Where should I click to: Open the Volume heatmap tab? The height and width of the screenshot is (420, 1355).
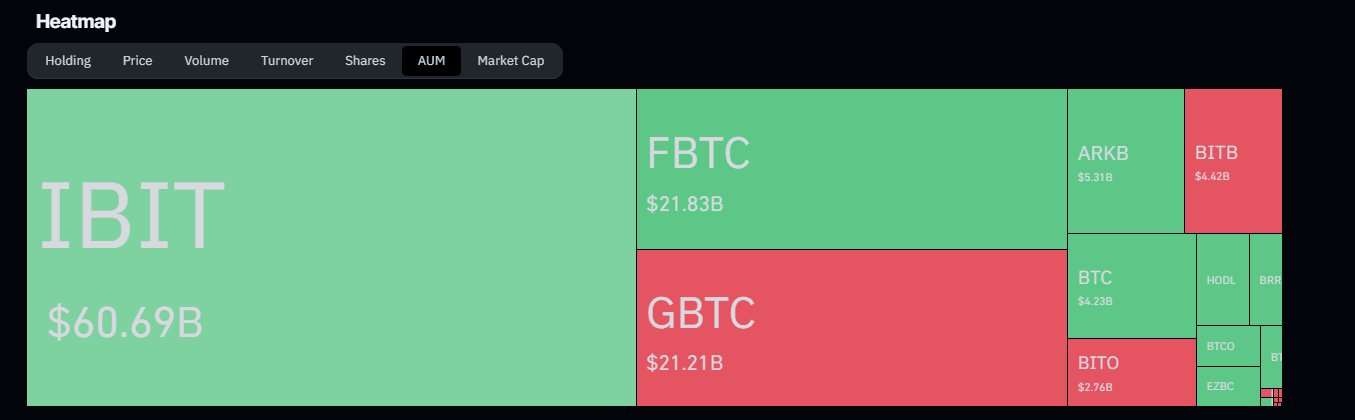[x=206, y=61]
